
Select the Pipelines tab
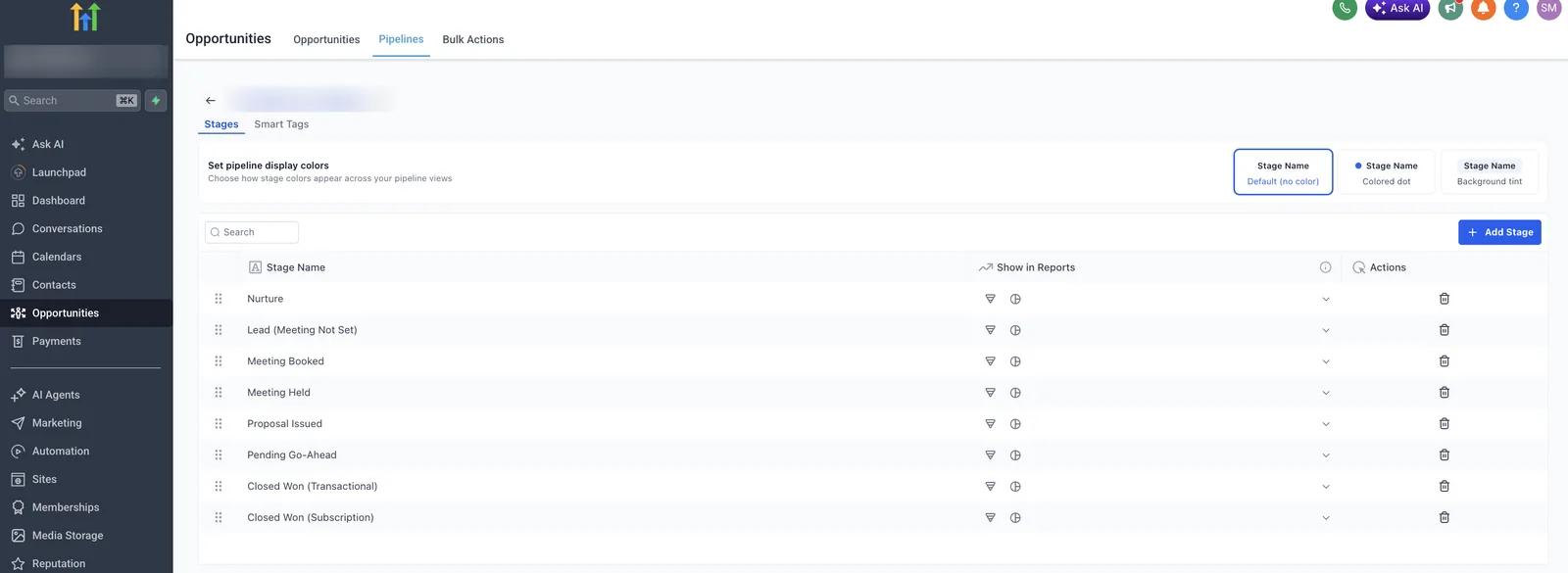[401, 39]
